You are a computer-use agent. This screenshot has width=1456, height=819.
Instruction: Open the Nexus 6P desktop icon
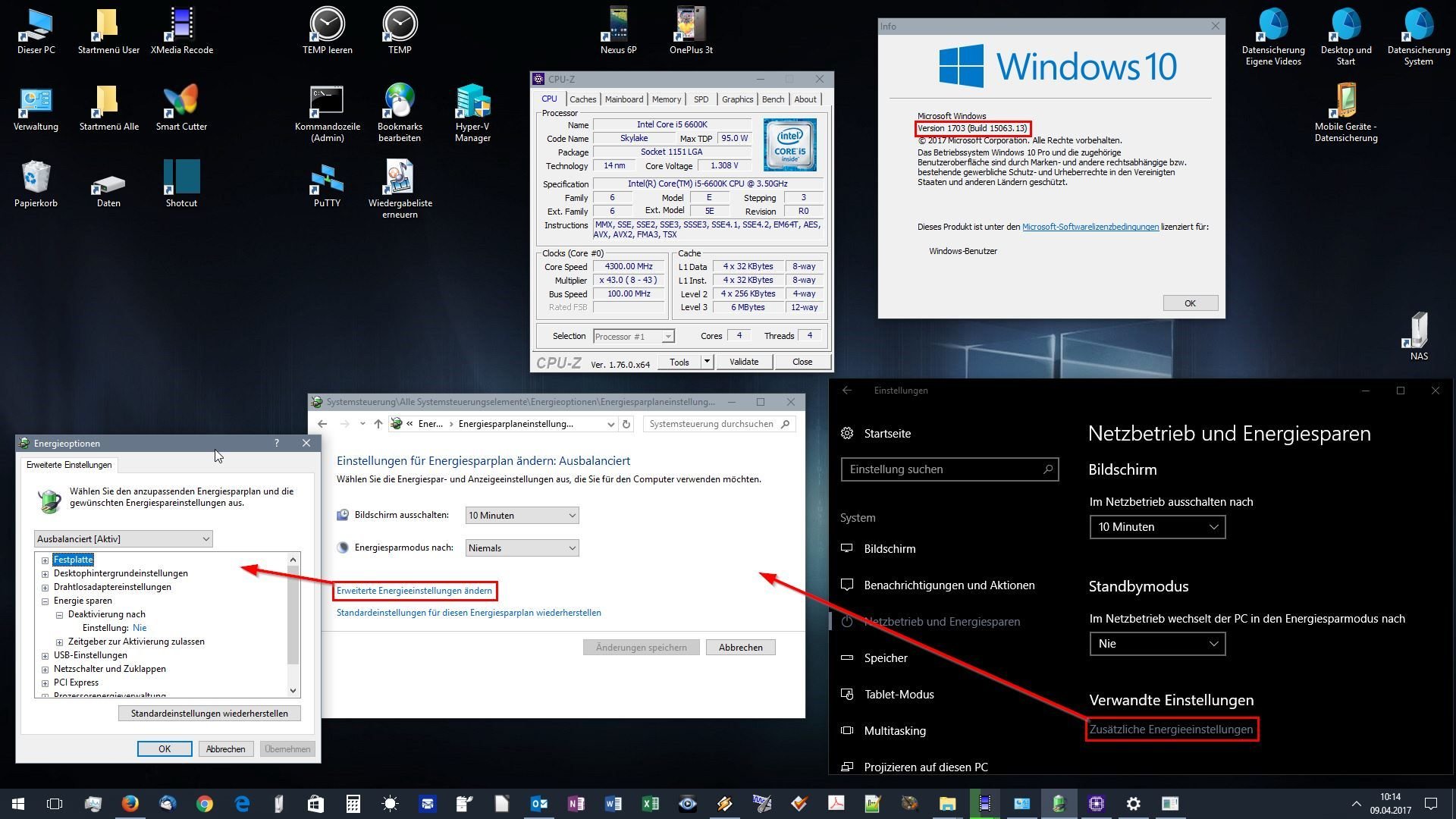coord(618,31)
